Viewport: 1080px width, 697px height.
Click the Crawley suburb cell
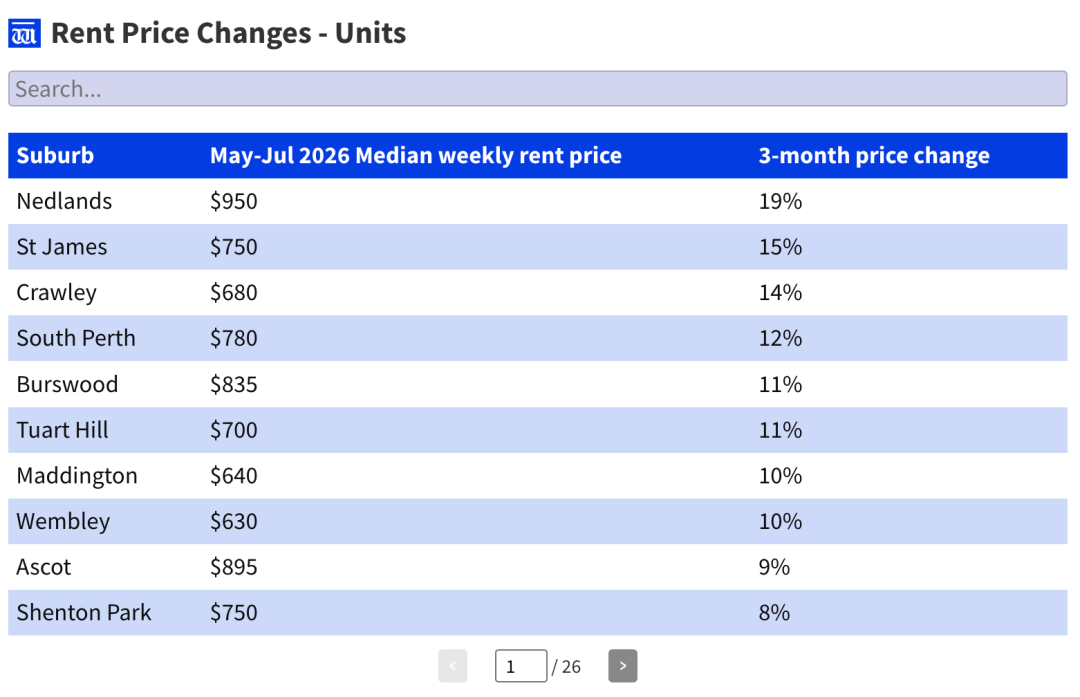(56, 293)
